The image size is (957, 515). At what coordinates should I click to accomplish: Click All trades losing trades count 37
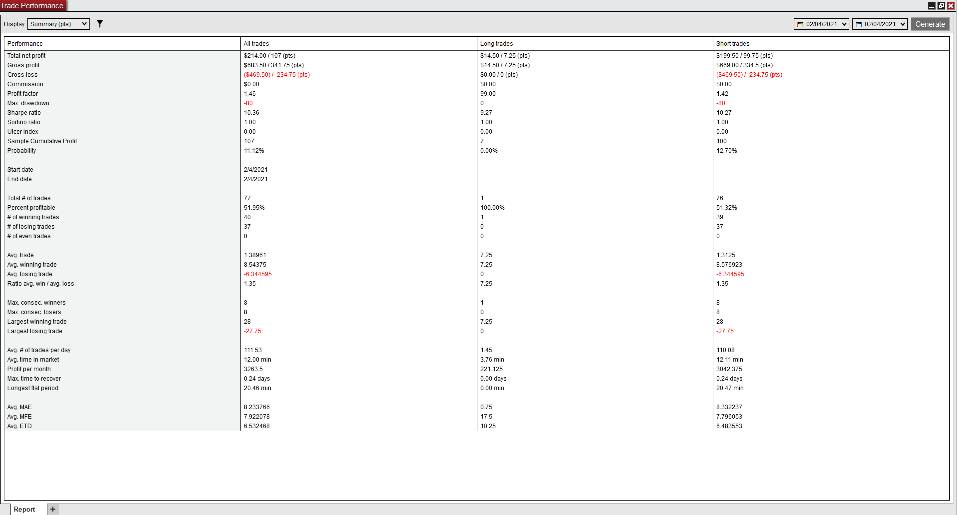click(247, 226)
